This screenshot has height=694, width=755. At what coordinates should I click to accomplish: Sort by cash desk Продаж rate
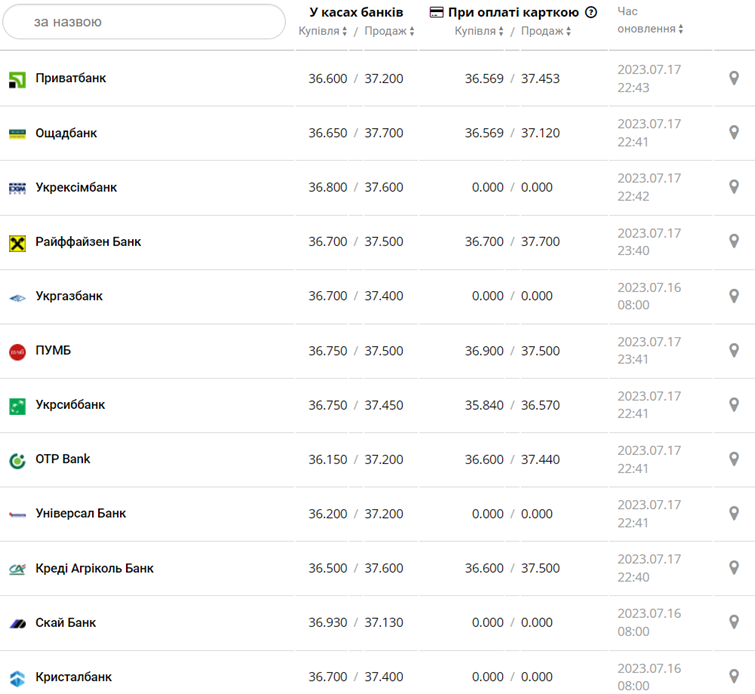pyautogui.click(x=389, y=31)
